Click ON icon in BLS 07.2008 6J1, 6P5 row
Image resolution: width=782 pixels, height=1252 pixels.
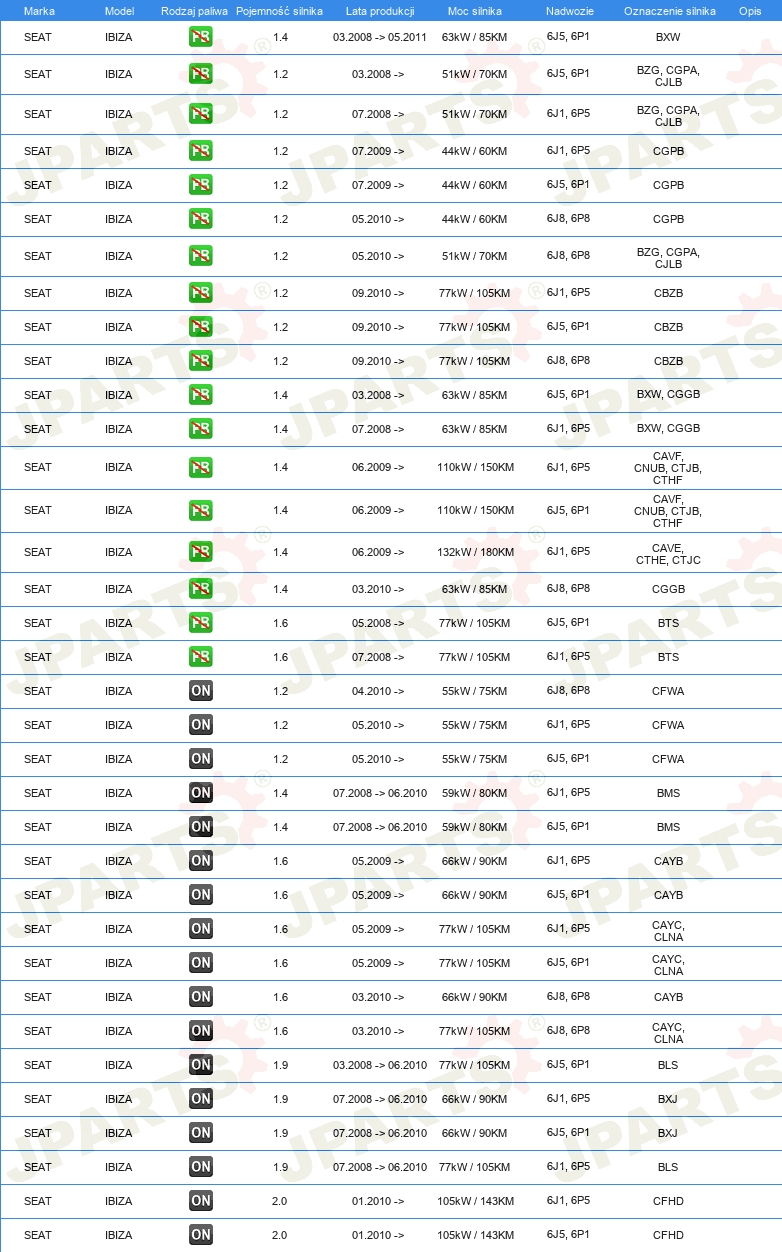click(201, 1167)
